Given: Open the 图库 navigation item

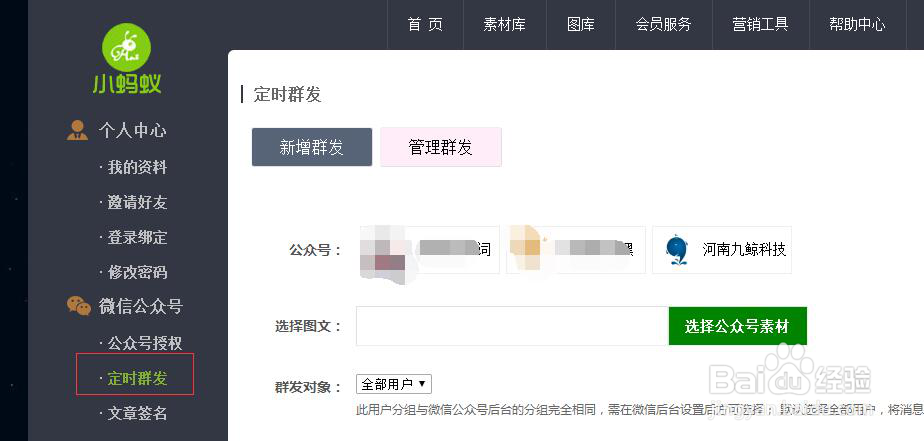Looking at the screenshot, I should (x=581, y=25).
